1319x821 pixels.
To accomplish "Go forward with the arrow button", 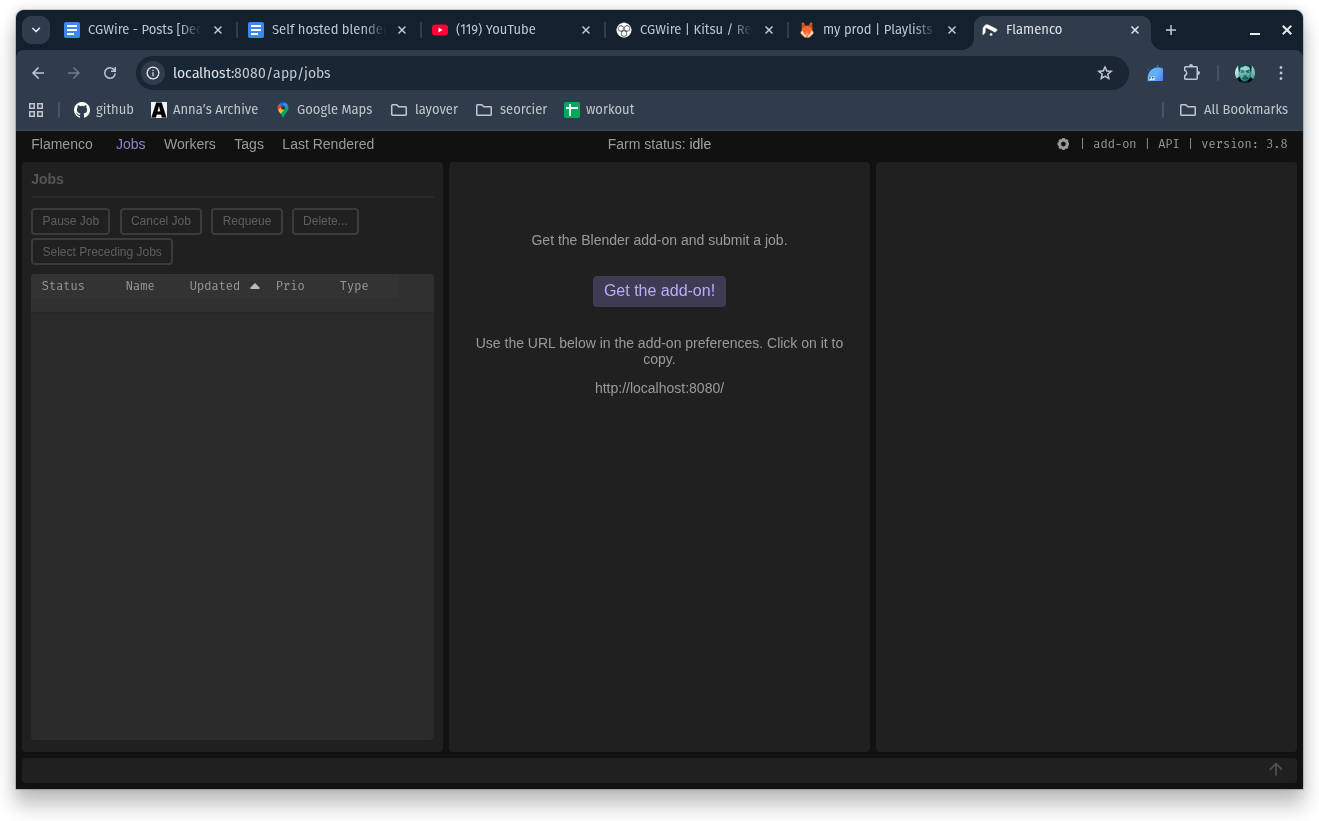I will pyautogui.click(x=74, y=73).
